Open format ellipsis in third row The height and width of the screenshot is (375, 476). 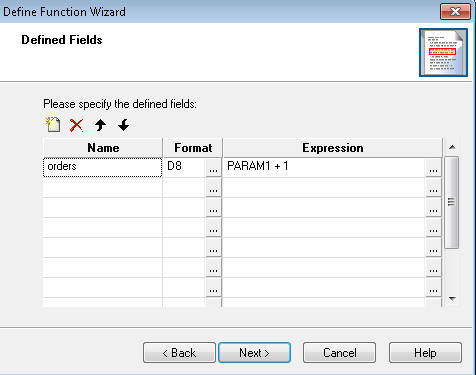(213, 208)
